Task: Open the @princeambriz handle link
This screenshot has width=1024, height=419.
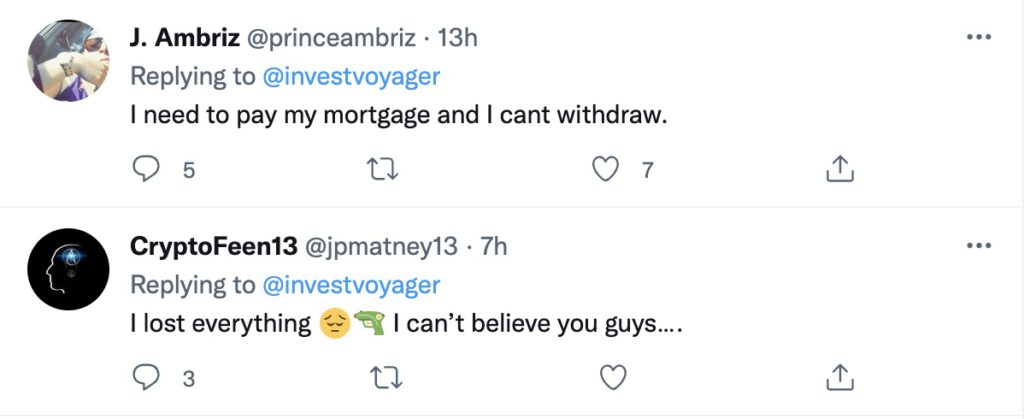Action: 330,38
